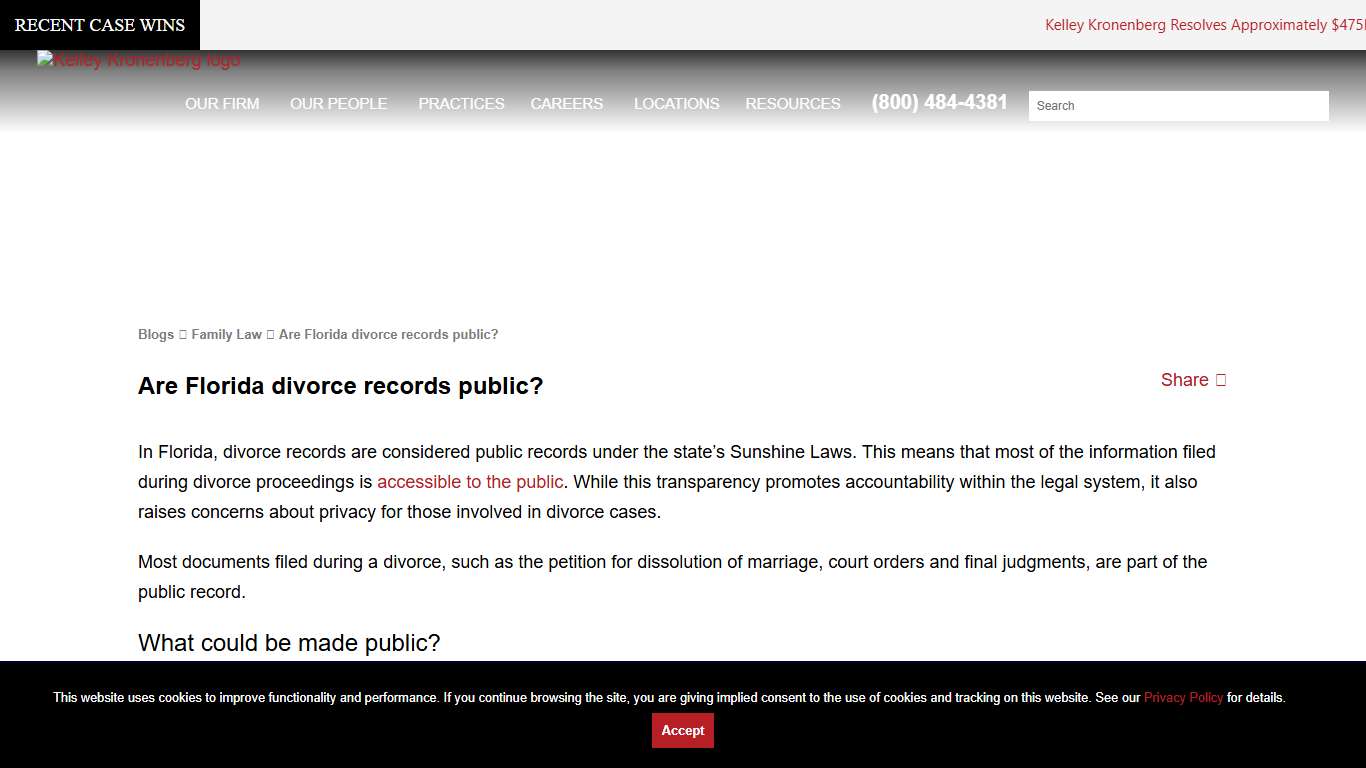Select OUR PEOPLE in the navigation
The width and height of the screenshot is (1366, 768).
click(x=338, y=103)
